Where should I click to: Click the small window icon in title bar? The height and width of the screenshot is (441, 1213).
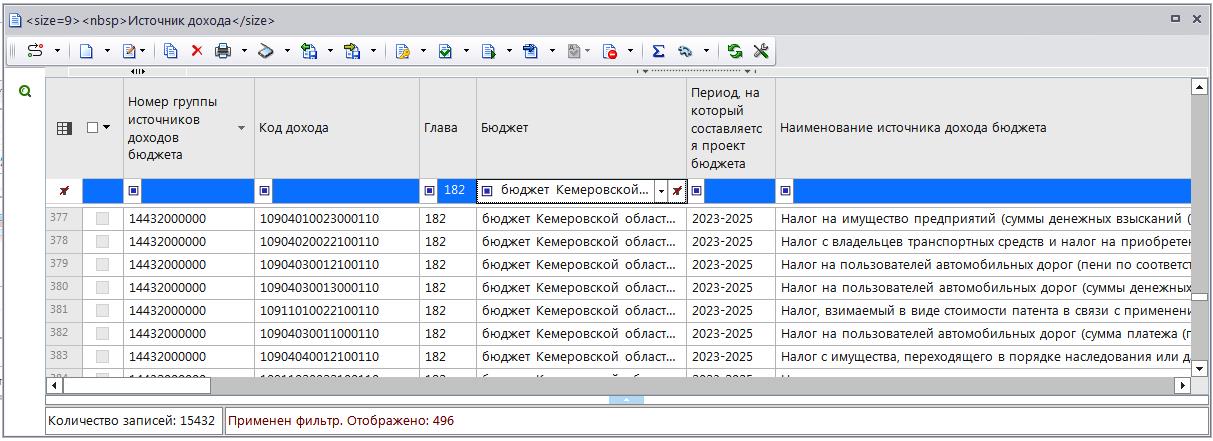1176,19
